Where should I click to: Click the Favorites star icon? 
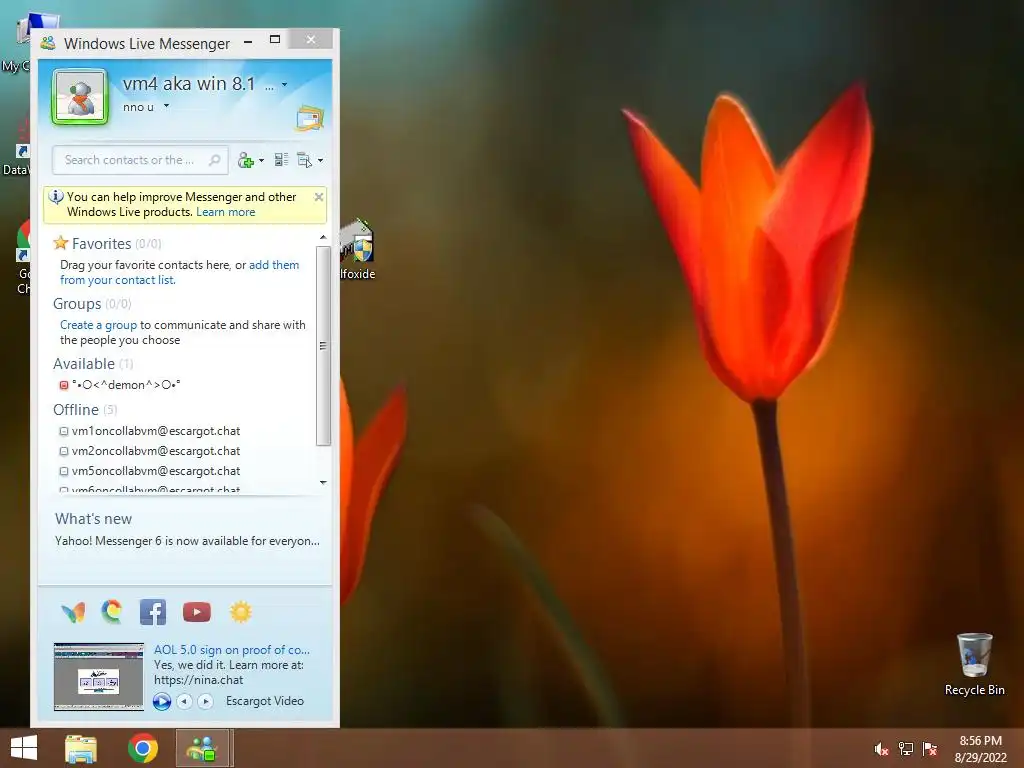point(61,243)
